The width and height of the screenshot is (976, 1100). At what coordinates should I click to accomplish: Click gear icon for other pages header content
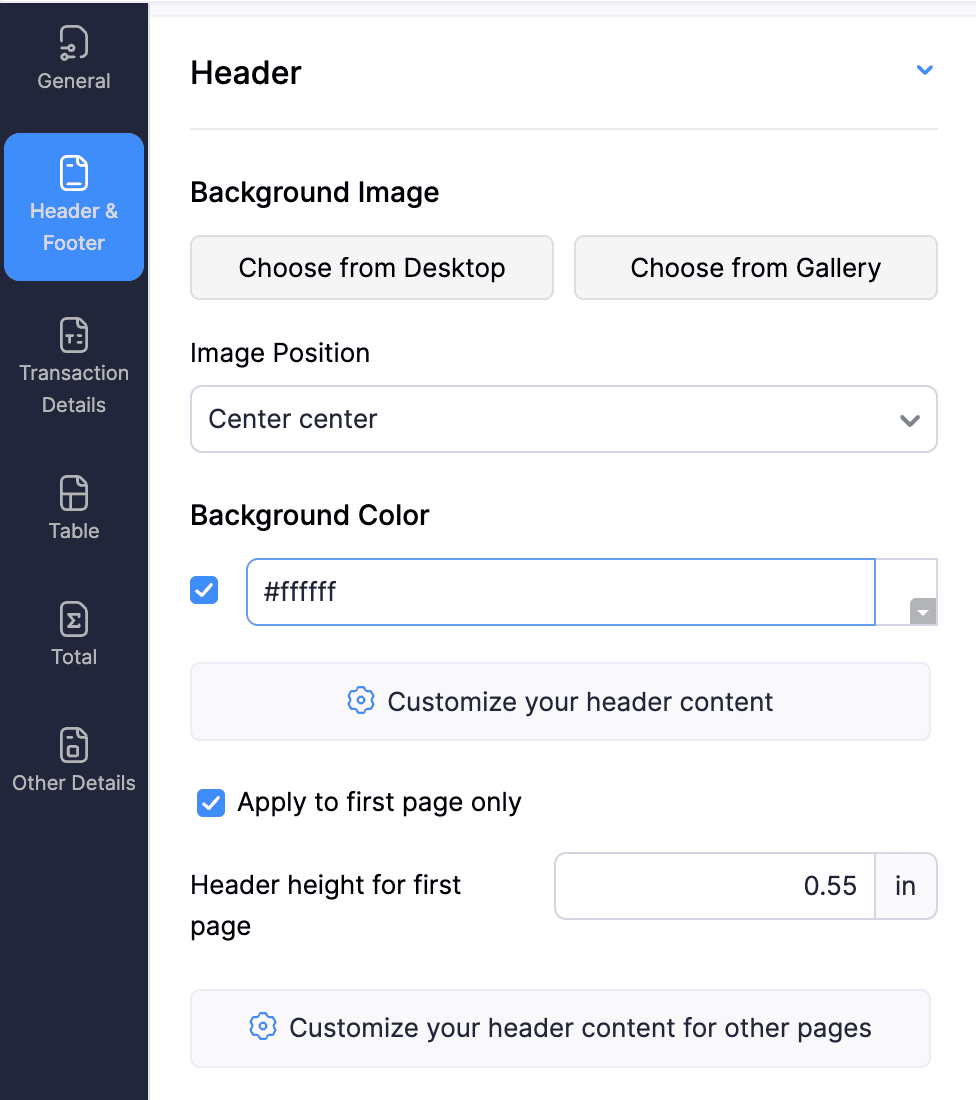pyautogui.click(x=262, y=1027)
